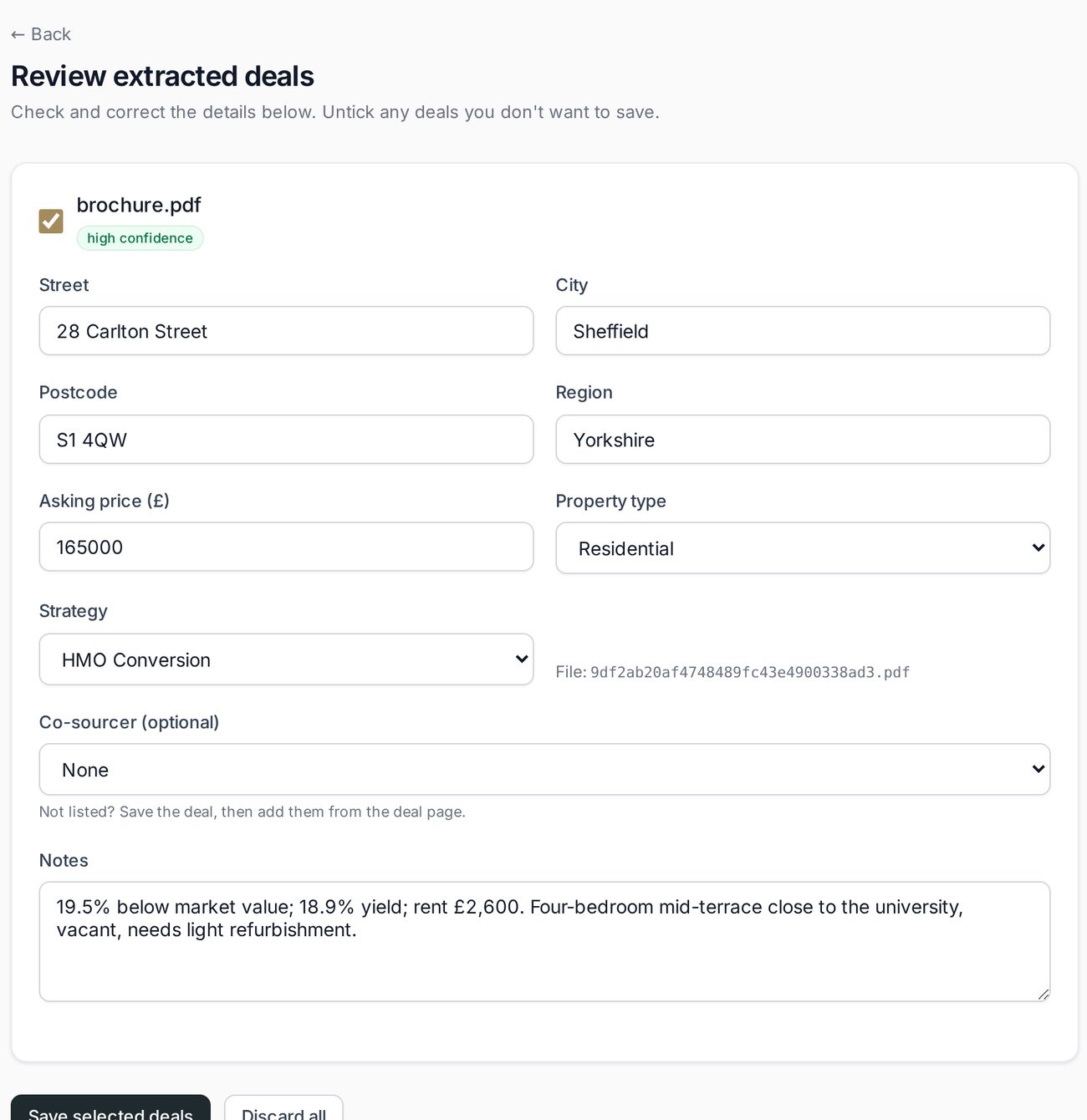This screenshot has height=1120, width=1087.
Task: Click into the Region field showing Yorkshire
Action: pyautogui.click(x=803, y=440)
